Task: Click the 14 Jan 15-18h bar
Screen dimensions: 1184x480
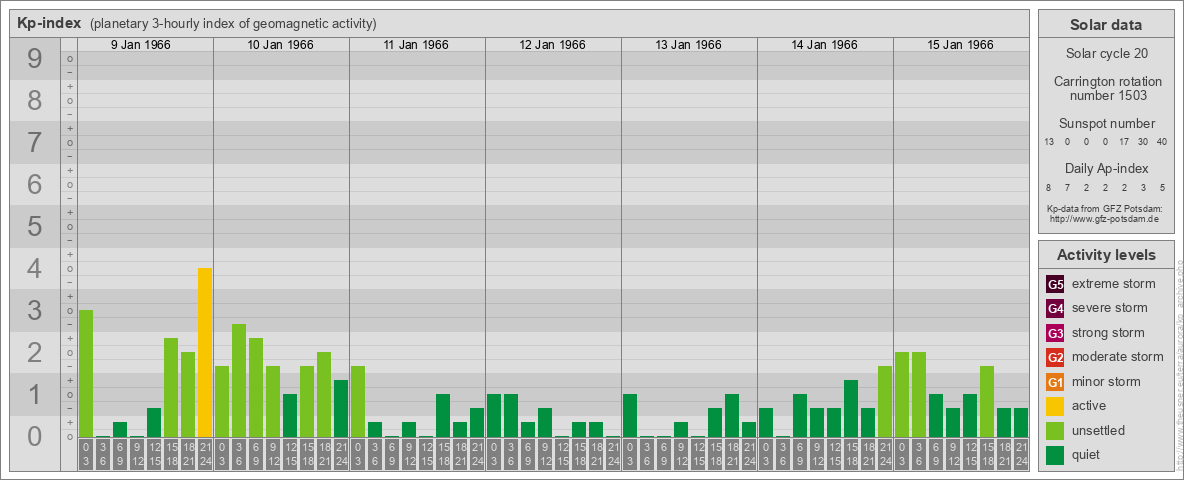Action: 850,408
